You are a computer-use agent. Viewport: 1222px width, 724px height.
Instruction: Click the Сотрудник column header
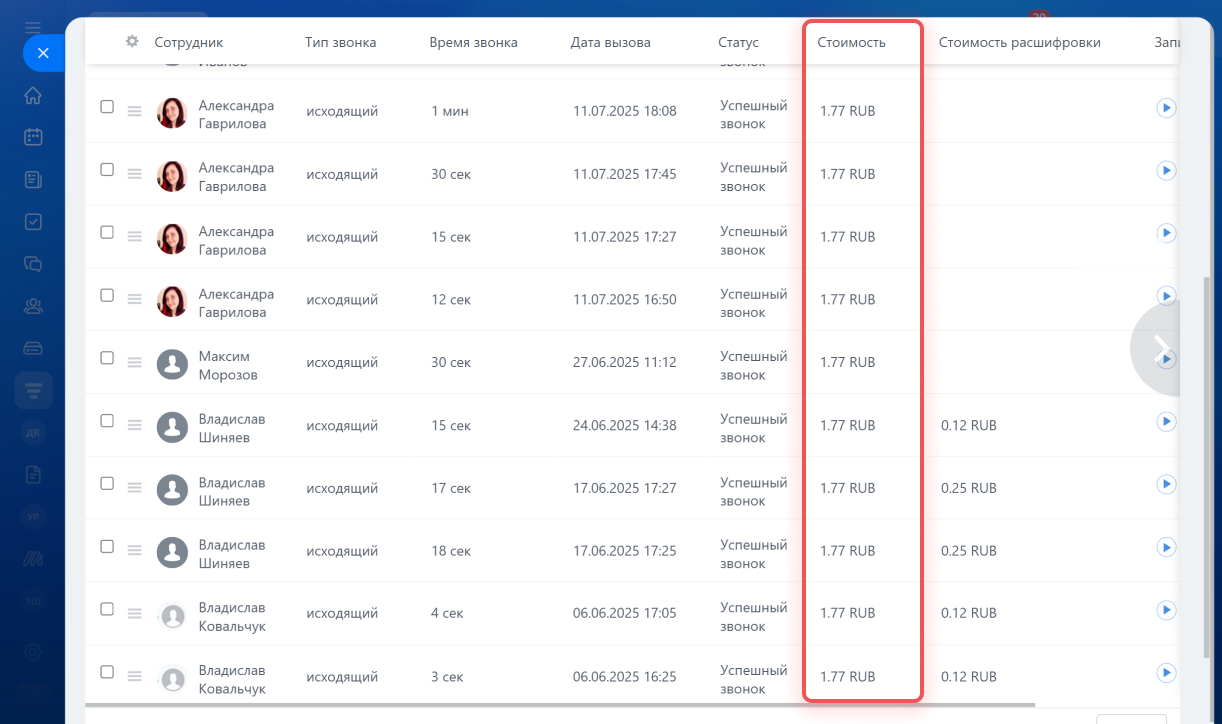[x=188, y=42]
